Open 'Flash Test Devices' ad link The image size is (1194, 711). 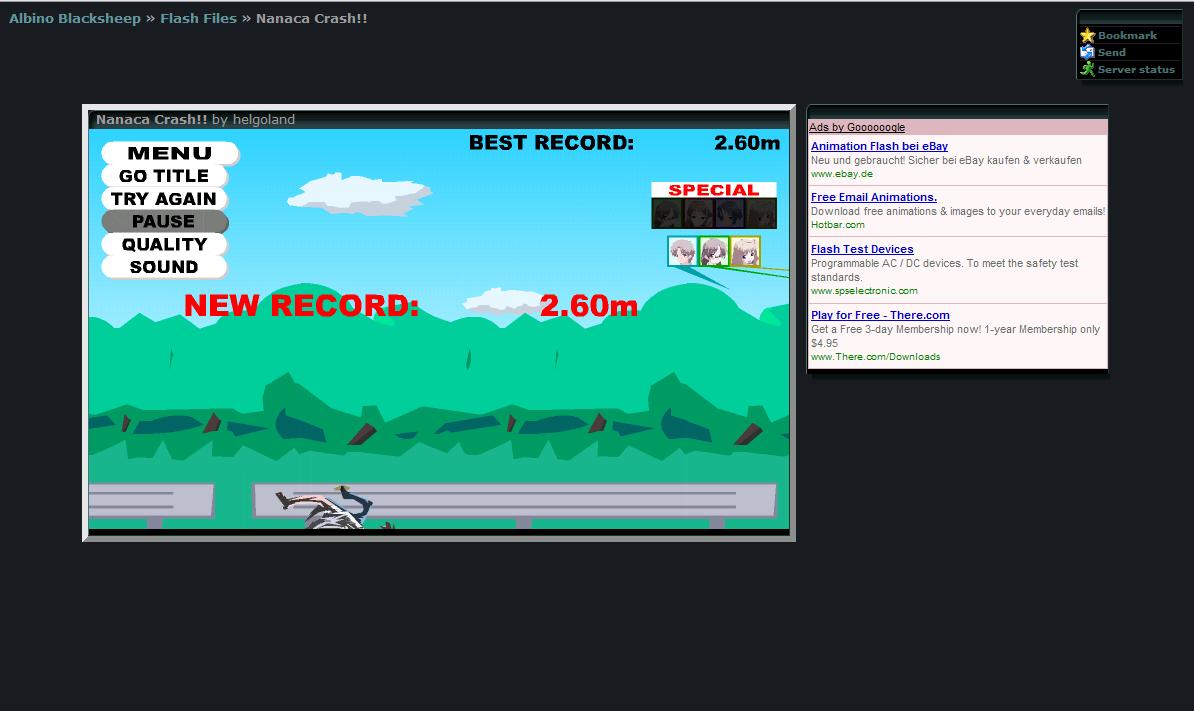coord(862,249)
